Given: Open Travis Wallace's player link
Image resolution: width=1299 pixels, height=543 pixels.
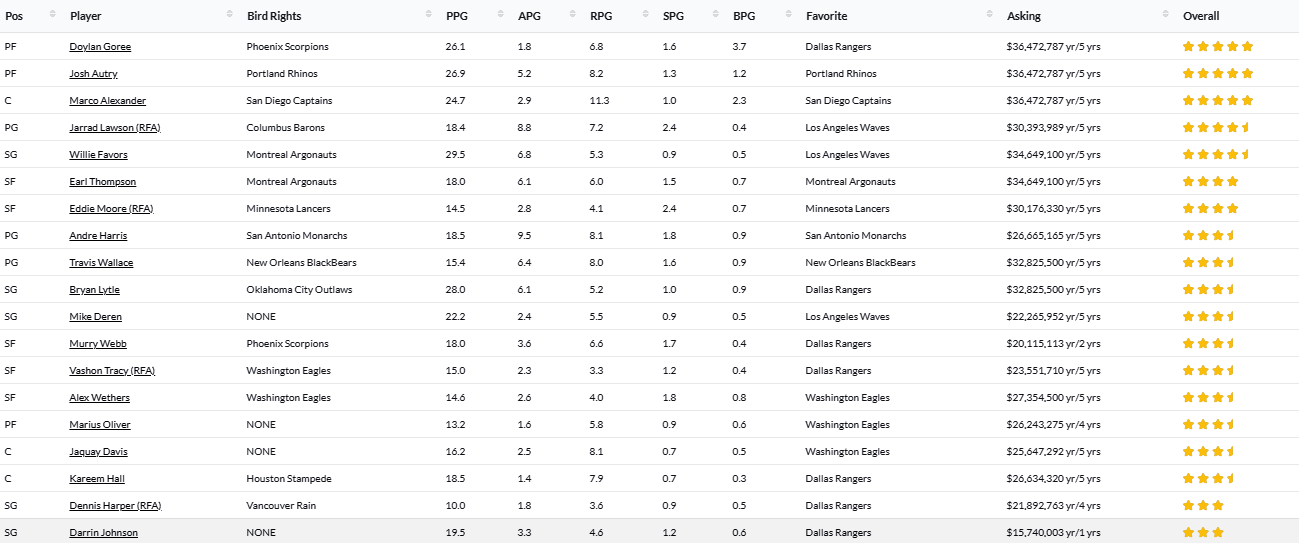Looking at the screenshot, I should (x=101, y=263).
